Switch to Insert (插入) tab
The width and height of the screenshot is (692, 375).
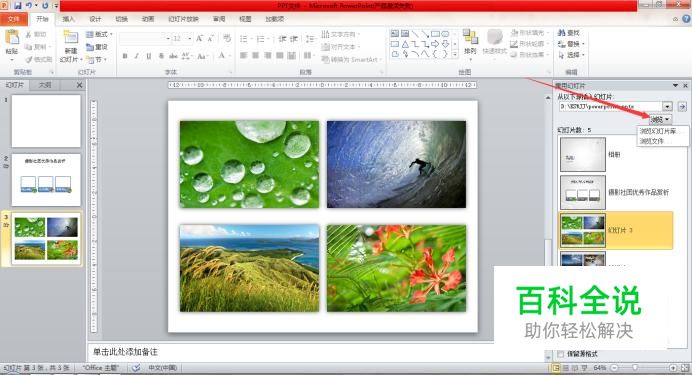coord(68,19)
